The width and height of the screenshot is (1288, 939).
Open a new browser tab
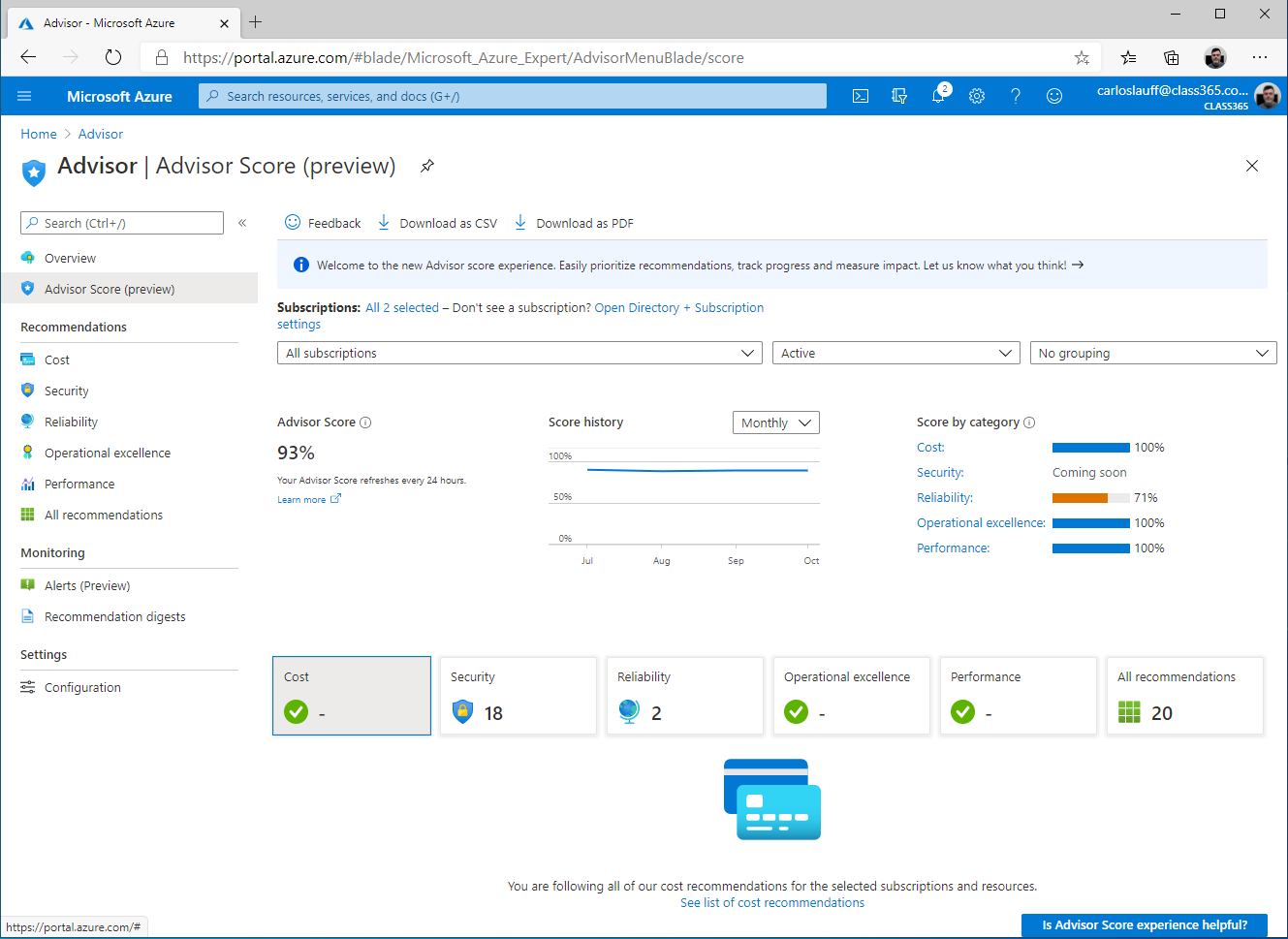(x=256, y=21)
